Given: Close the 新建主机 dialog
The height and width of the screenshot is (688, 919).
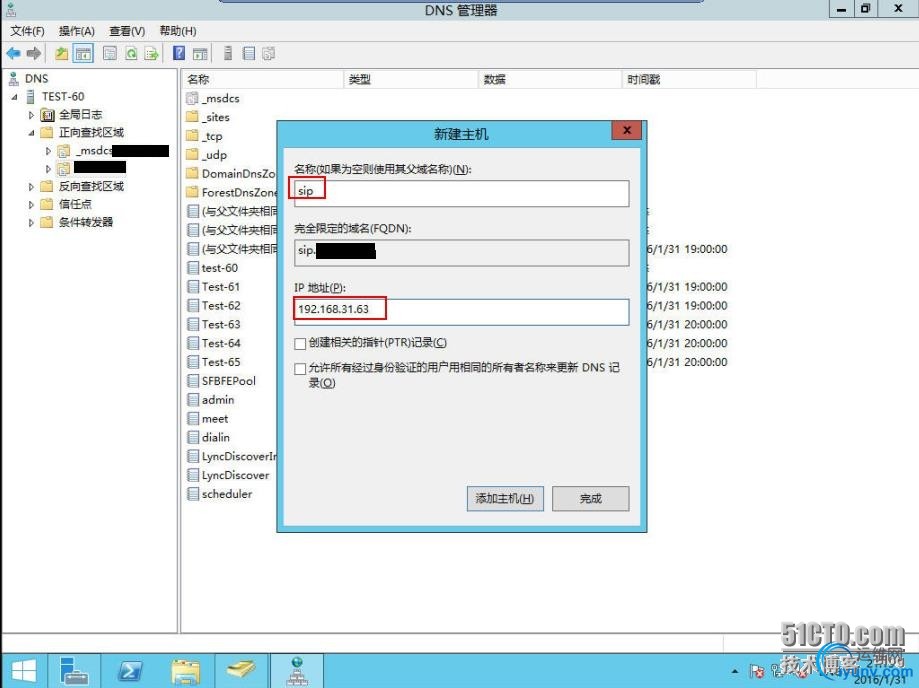Looking at the screenshot, I should [x=627, y=131].
